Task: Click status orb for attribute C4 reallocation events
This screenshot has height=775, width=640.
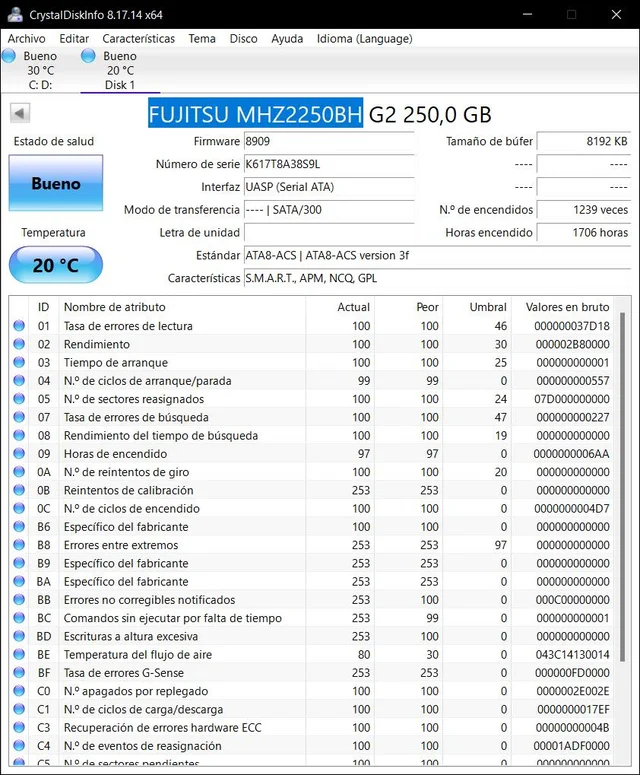Action: [x=19, y=745]
